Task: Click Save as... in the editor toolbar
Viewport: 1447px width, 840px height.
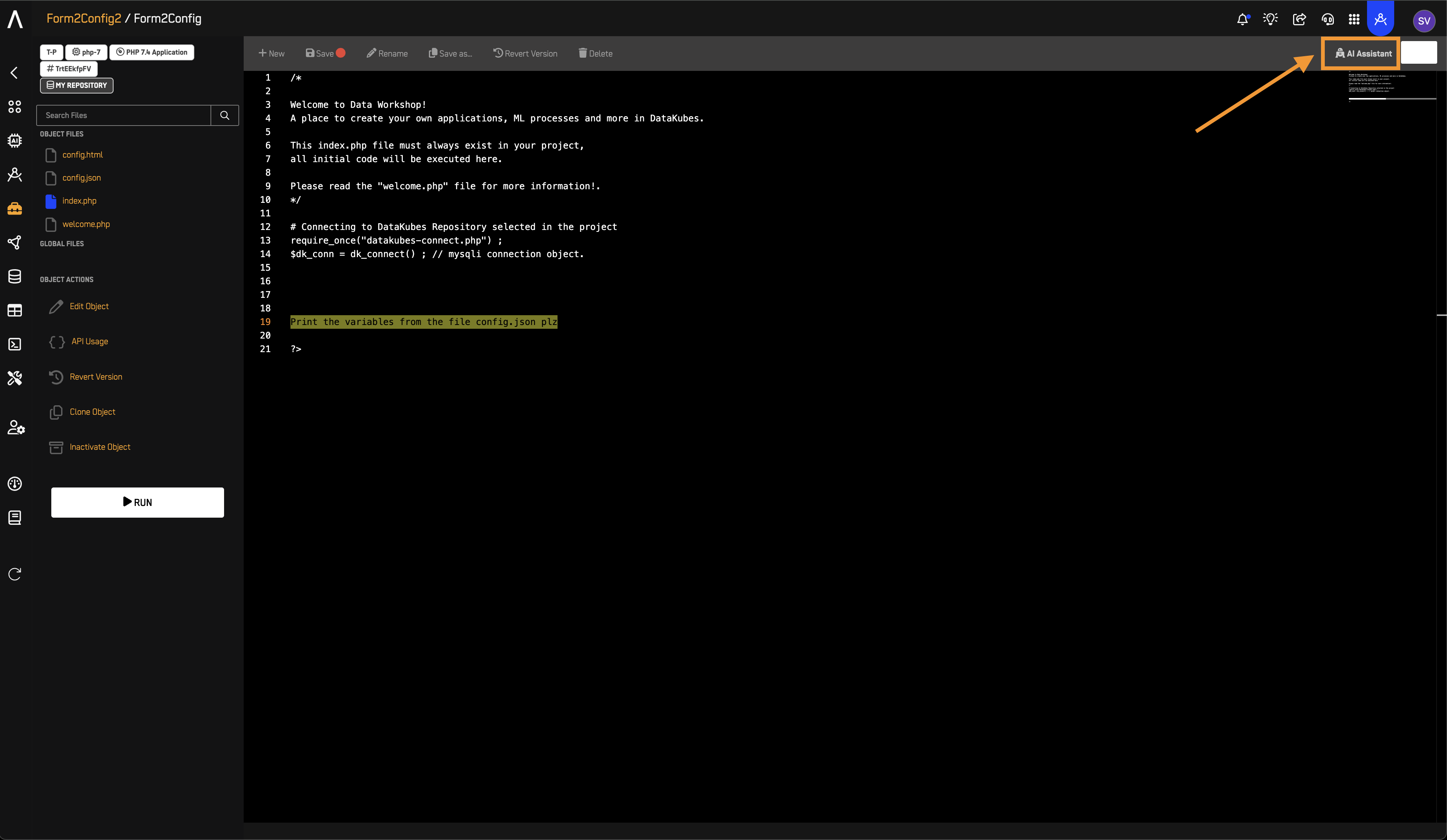Action: point(450,54)
